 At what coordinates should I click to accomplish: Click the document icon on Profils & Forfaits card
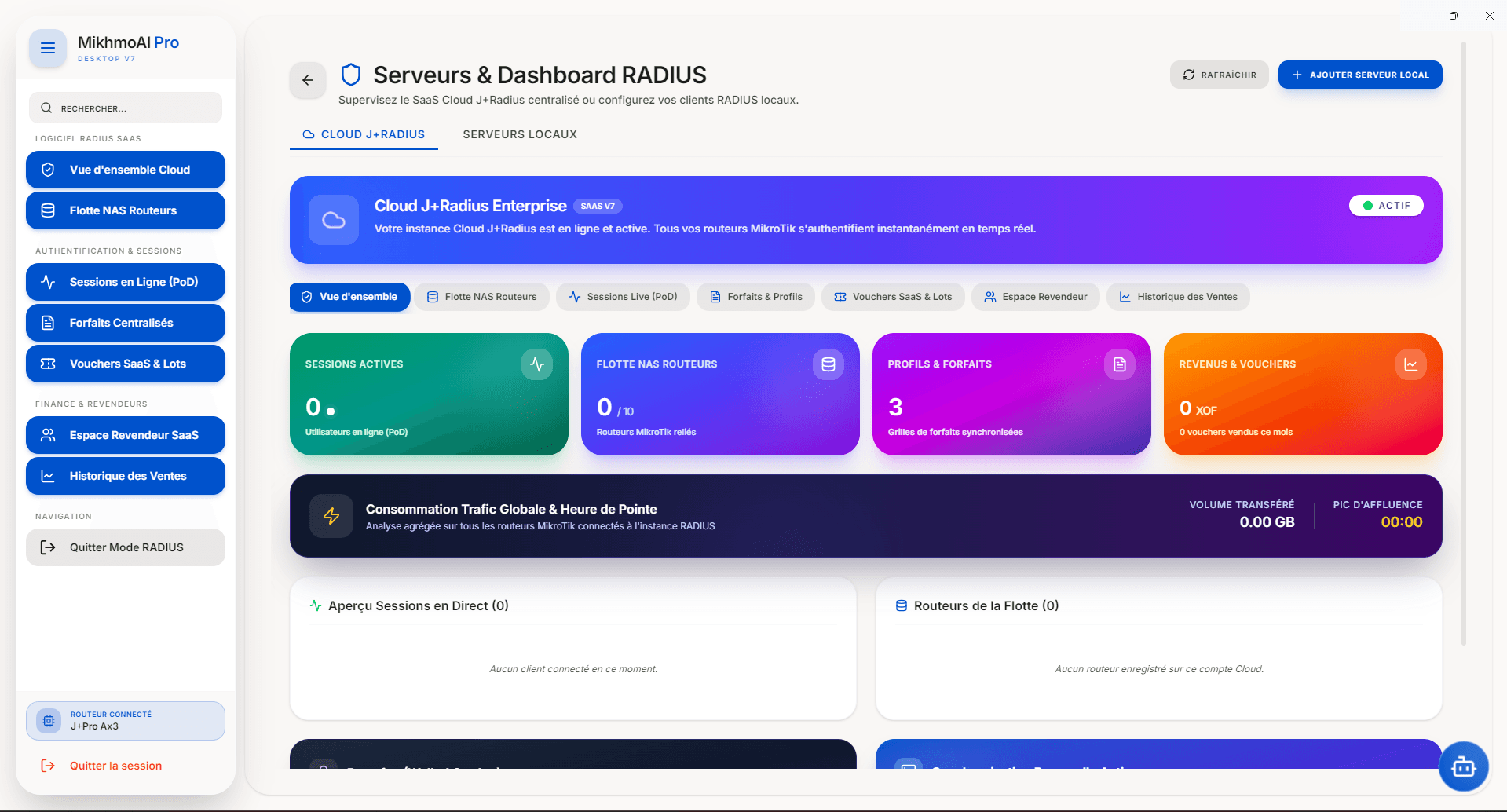tap(1120, 364)
